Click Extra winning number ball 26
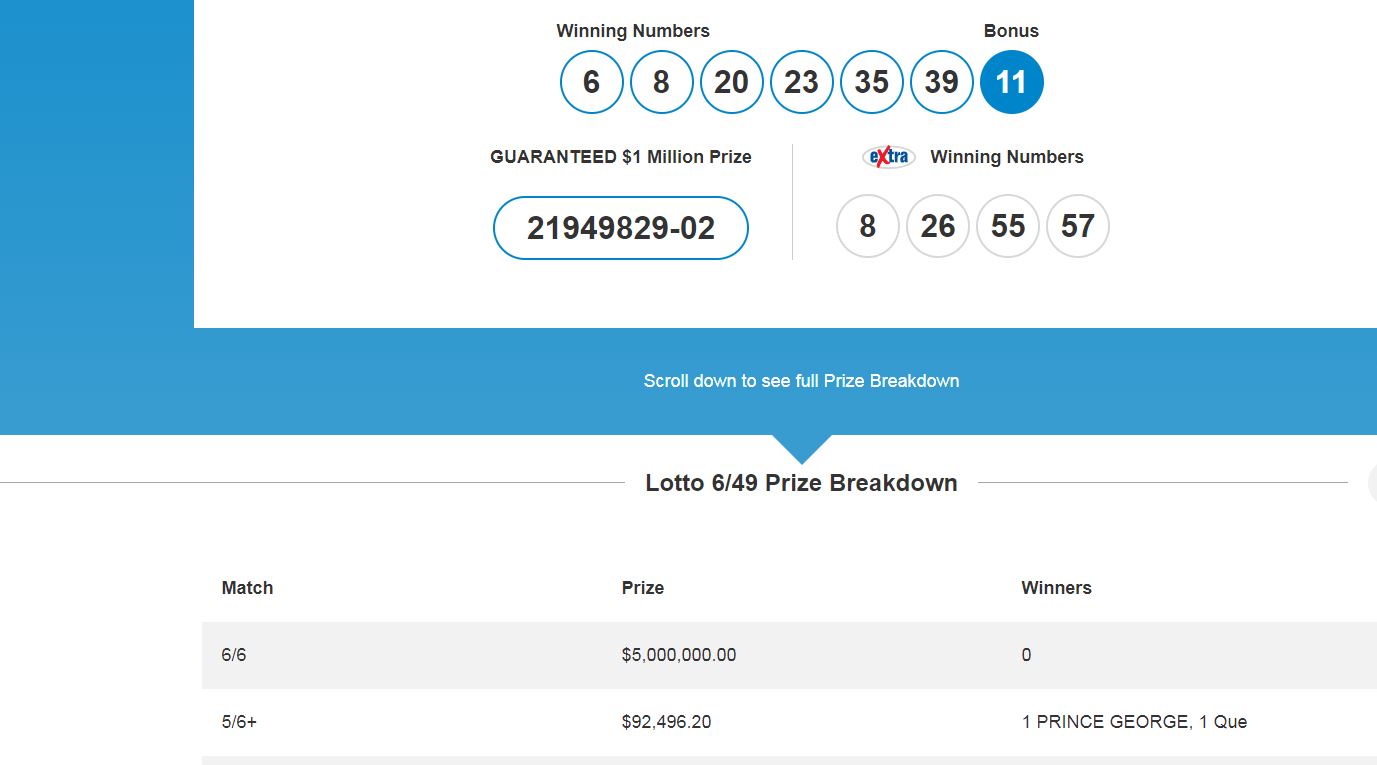 [937, 226]
